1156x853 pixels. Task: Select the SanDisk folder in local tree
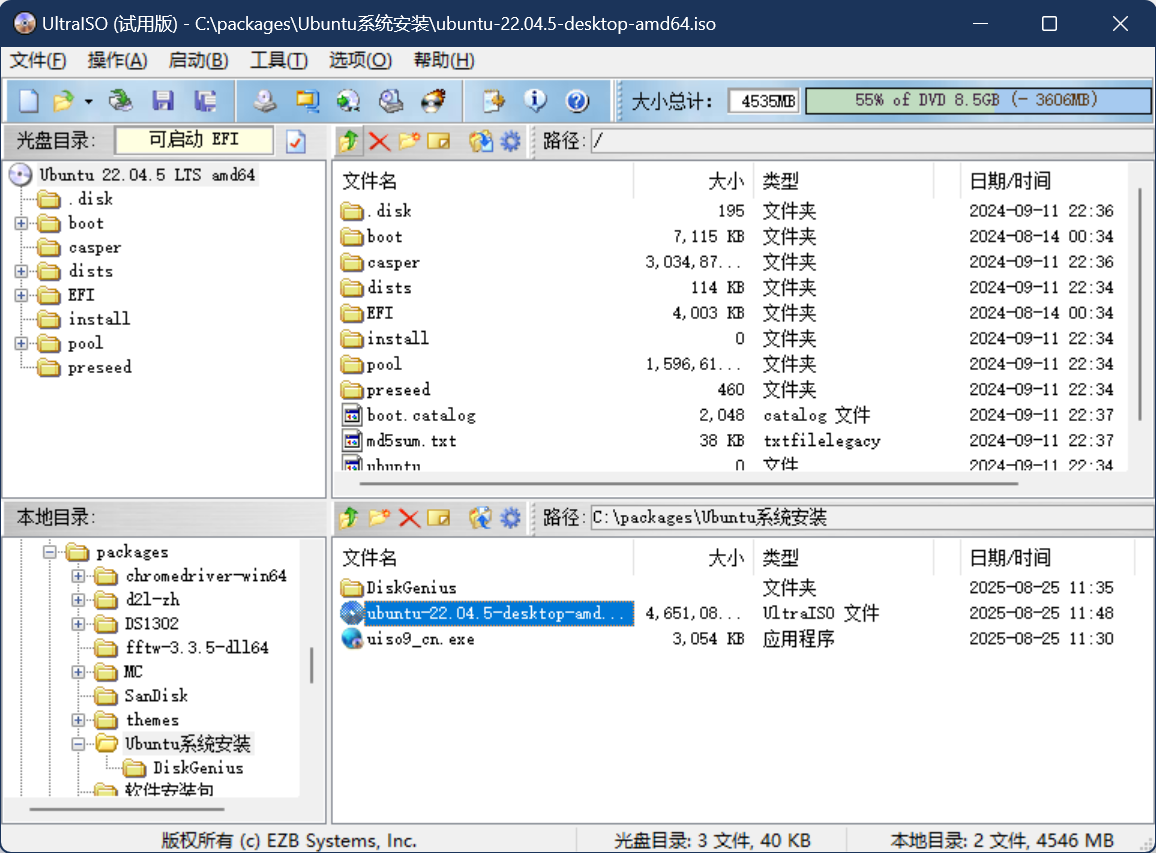[156, 696]
